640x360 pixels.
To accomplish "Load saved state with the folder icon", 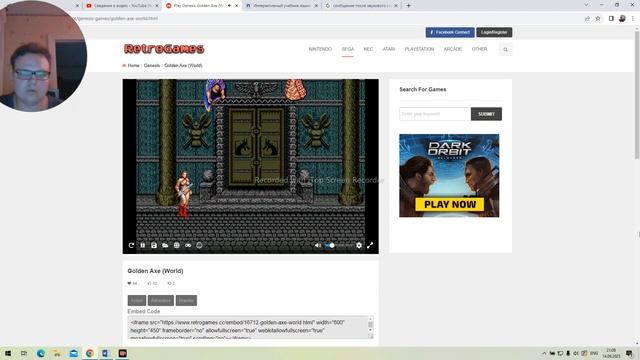I will click(x=165, y=245).
